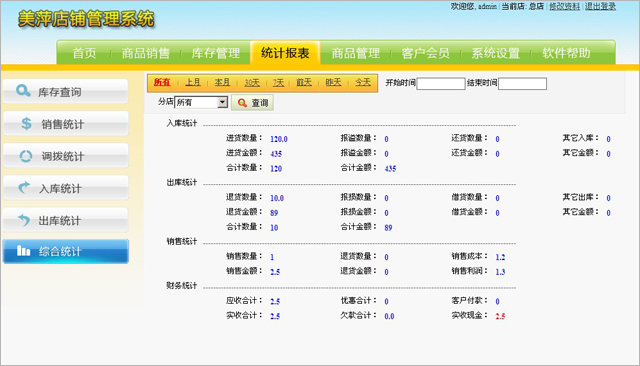Filter by 7天 time range
This screenshot has width=640, height=366.
click(278, 83)
